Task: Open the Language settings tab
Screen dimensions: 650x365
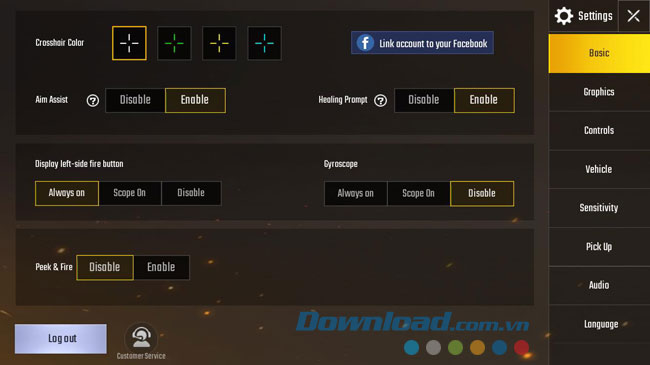Action: pos(599,324)
